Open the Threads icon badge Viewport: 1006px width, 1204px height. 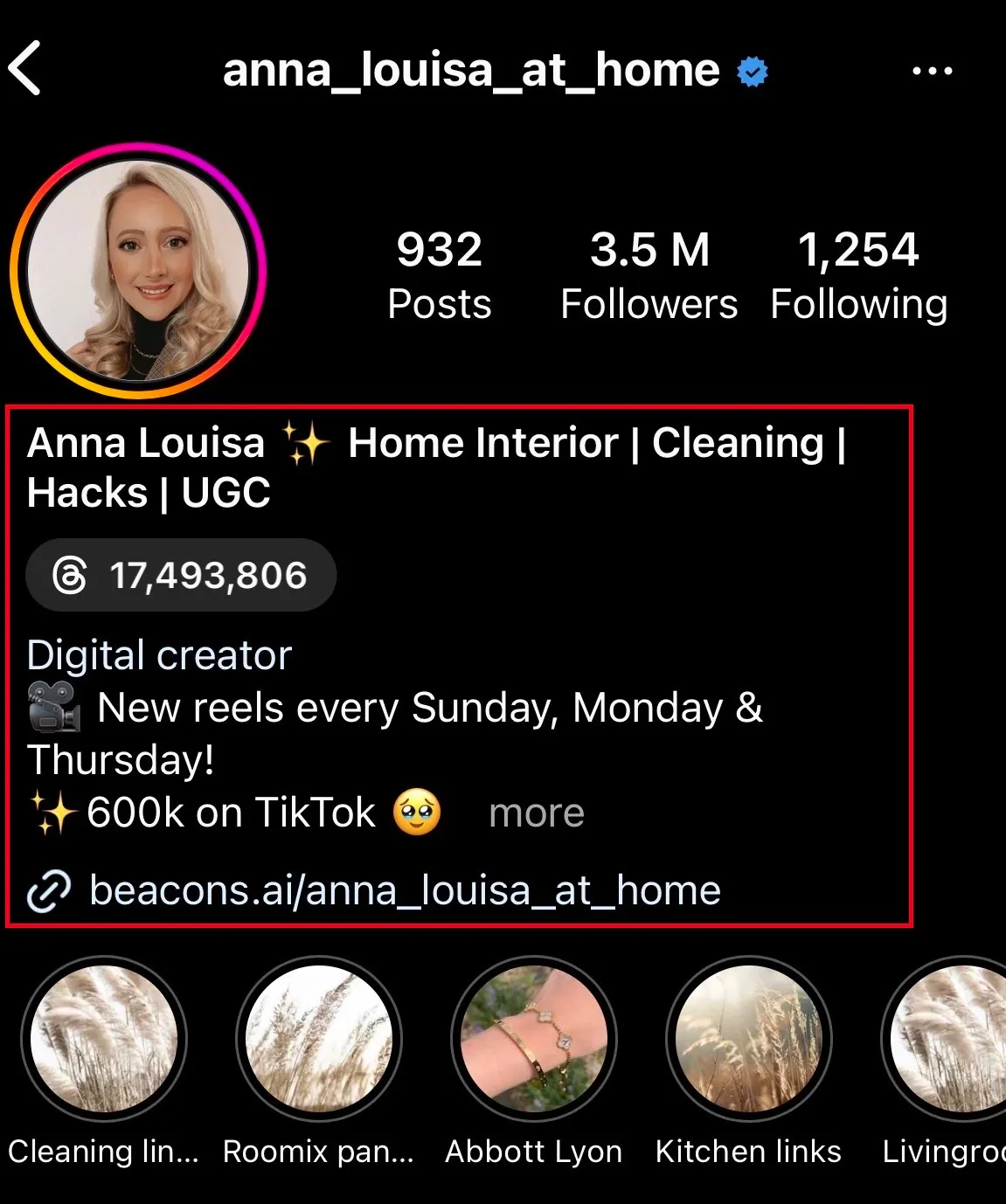coord(70,576)
